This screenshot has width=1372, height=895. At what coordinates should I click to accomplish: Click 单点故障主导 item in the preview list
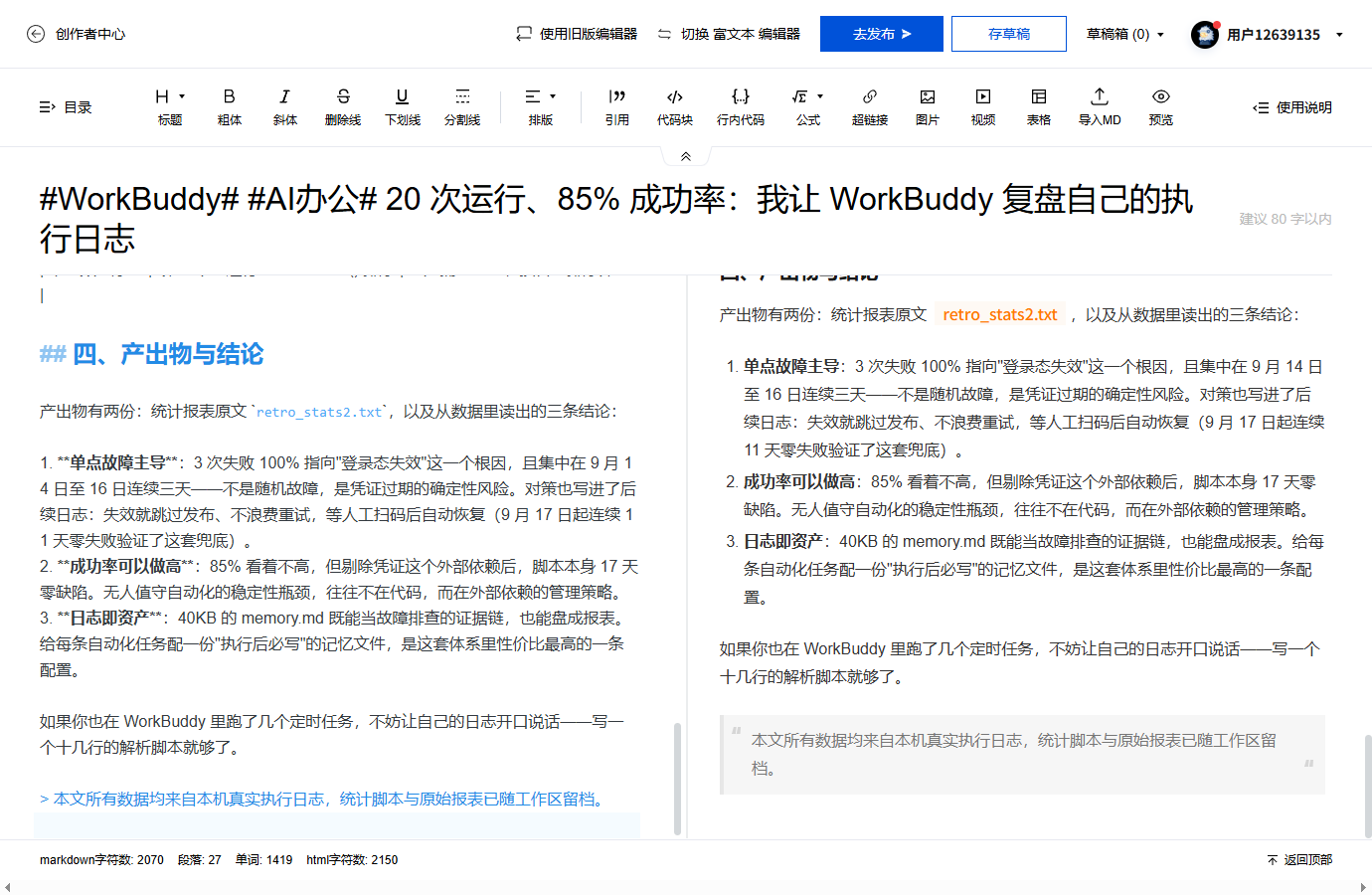791,366
